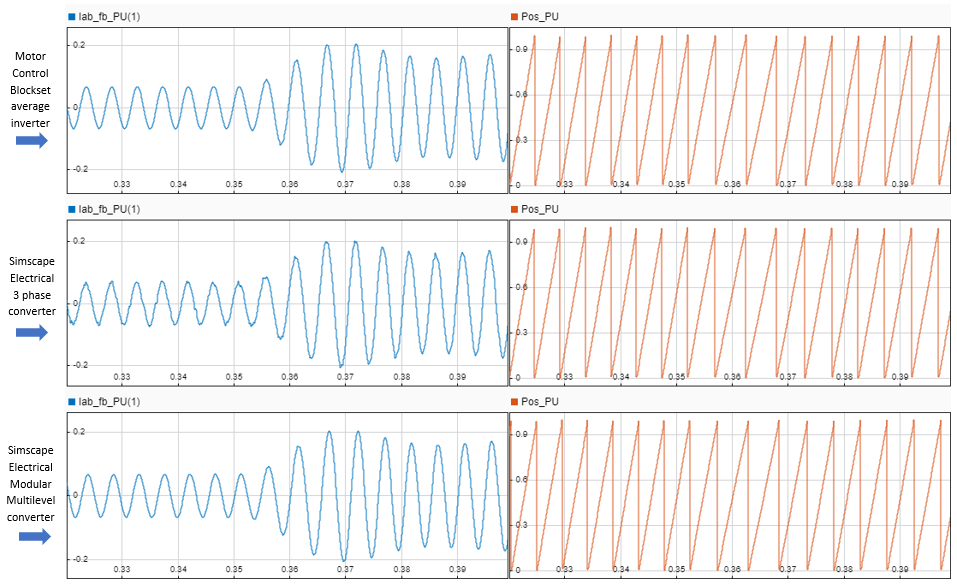The image size is (957, 585).
Task: Click blue arrow below Motor Control Blockset label
Action: coord(32,140)
